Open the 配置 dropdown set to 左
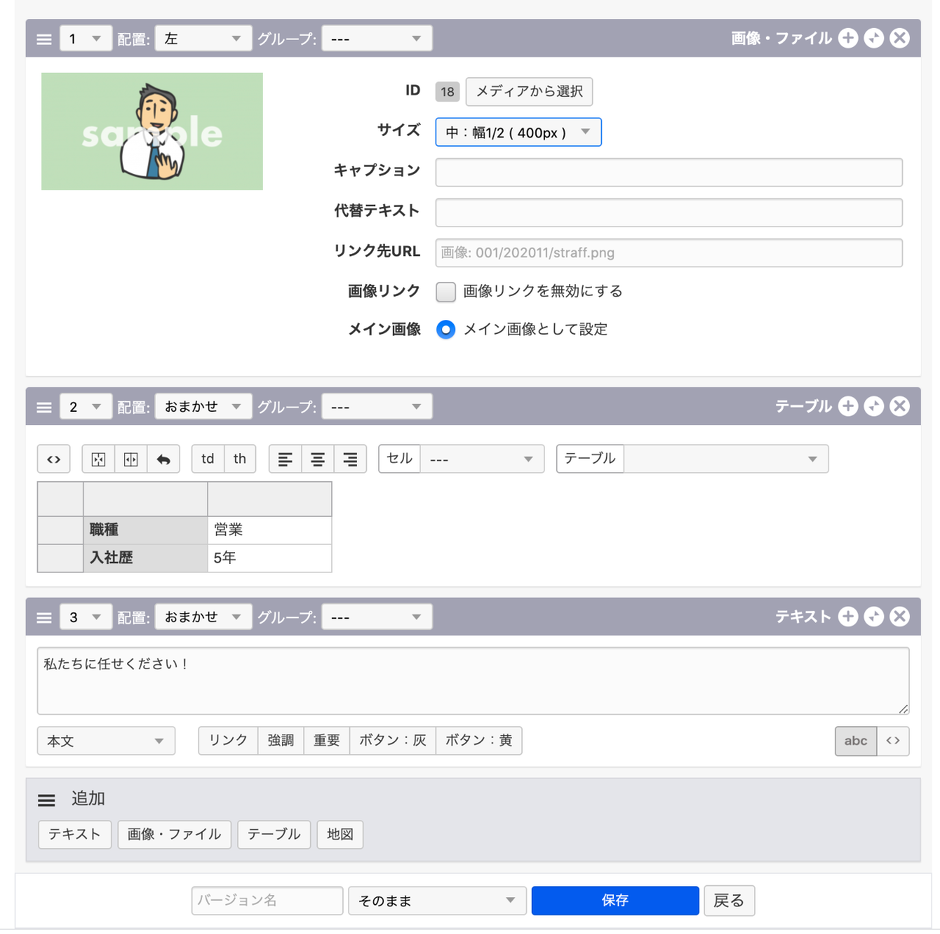Viewport: 940px width, 934px height. tap(203, 38)
